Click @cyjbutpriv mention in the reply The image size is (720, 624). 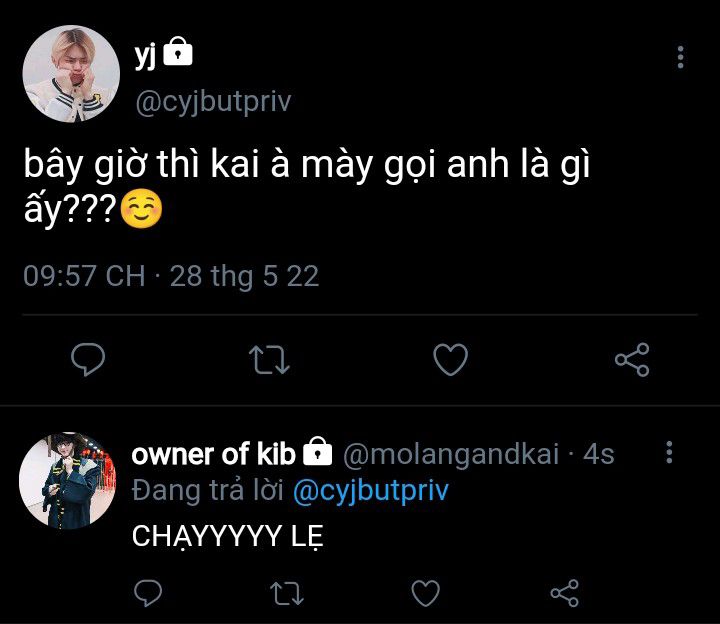(370, 491)
